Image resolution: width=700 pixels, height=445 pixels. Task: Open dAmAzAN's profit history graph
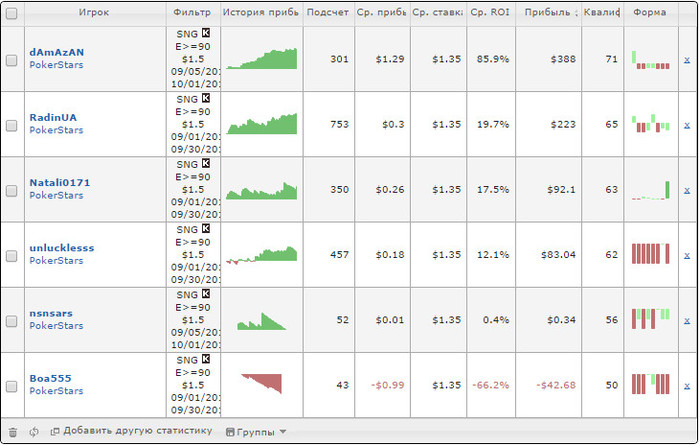[262, 59]
